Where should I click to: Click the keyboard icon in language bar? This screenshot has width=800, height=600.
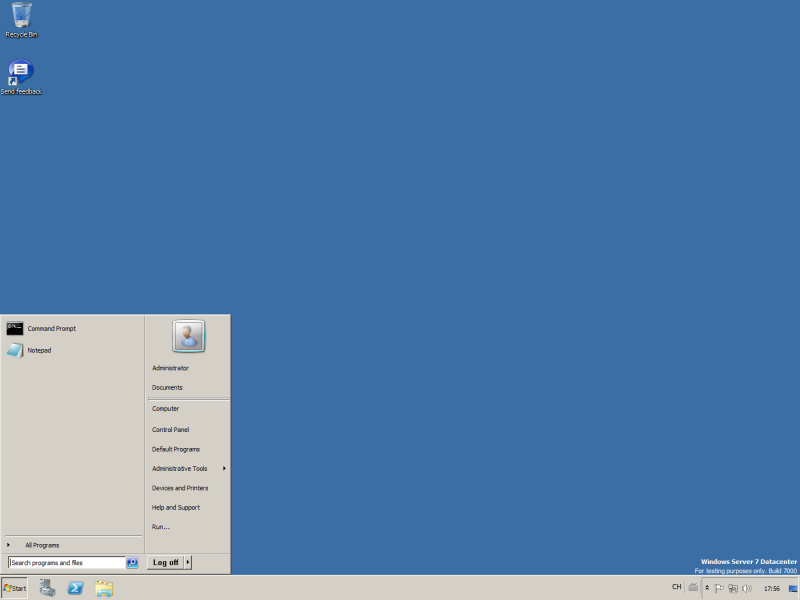(x=693, y=587)
